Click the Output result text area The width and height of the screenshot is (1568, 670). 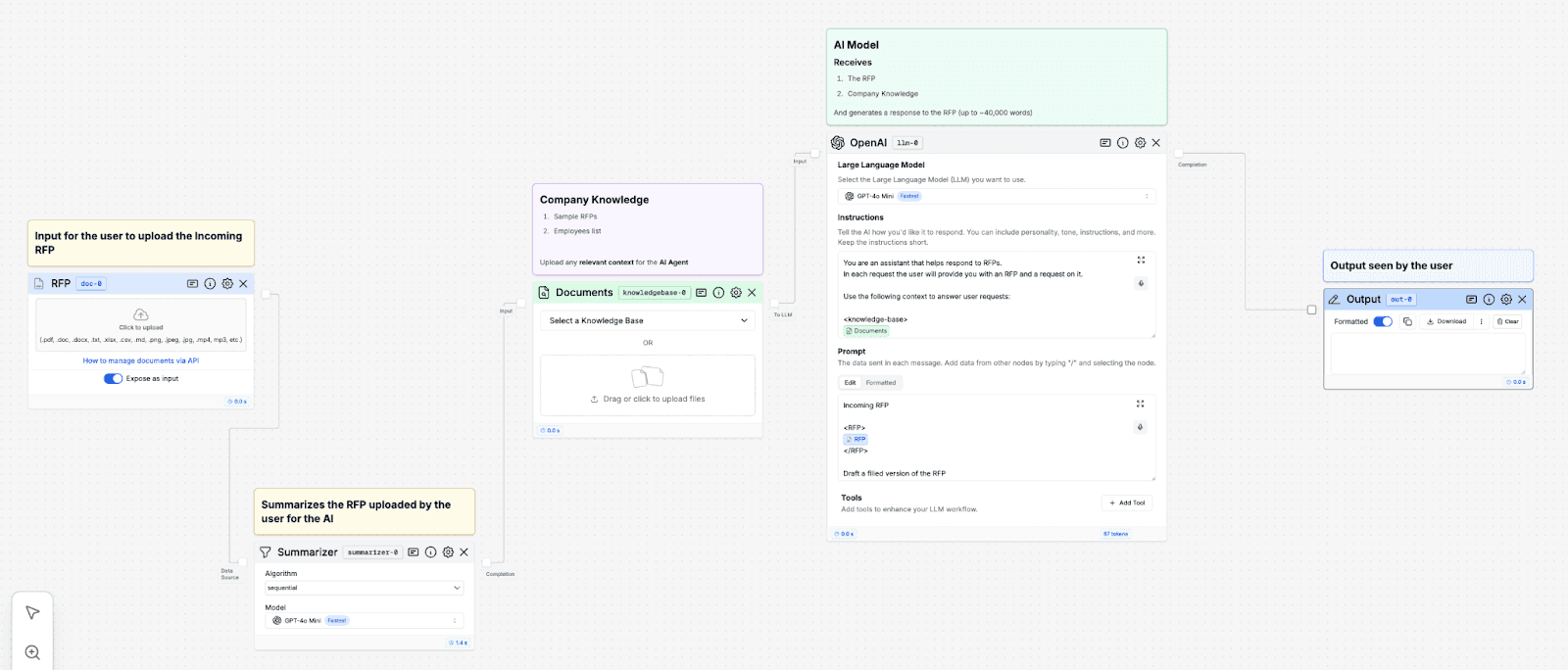point(1428,354)
